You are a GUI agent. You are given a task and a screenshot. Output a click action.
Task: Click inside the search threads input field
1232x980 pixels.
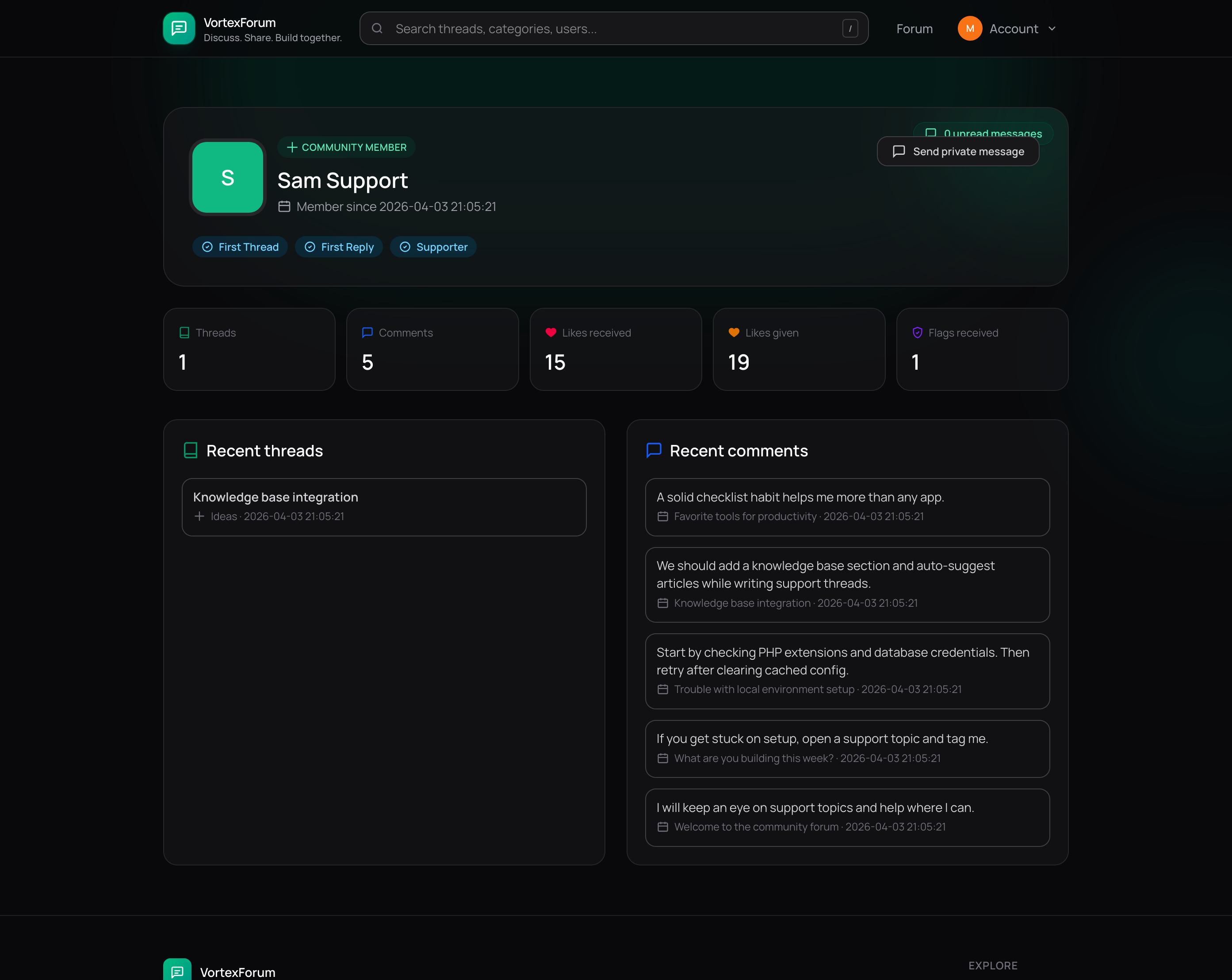point(571,28)
